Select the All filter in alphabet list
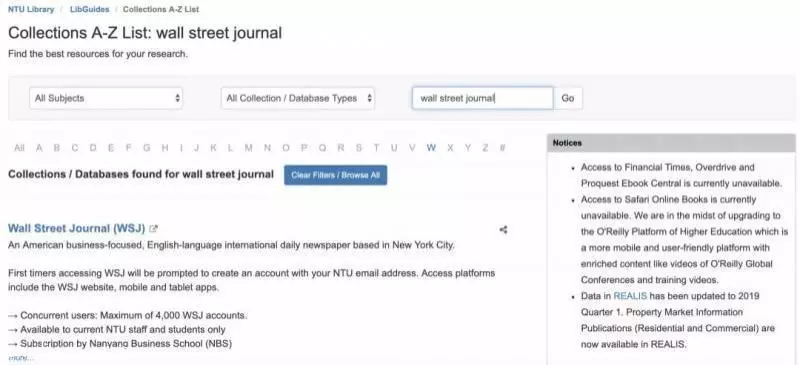 19,148
